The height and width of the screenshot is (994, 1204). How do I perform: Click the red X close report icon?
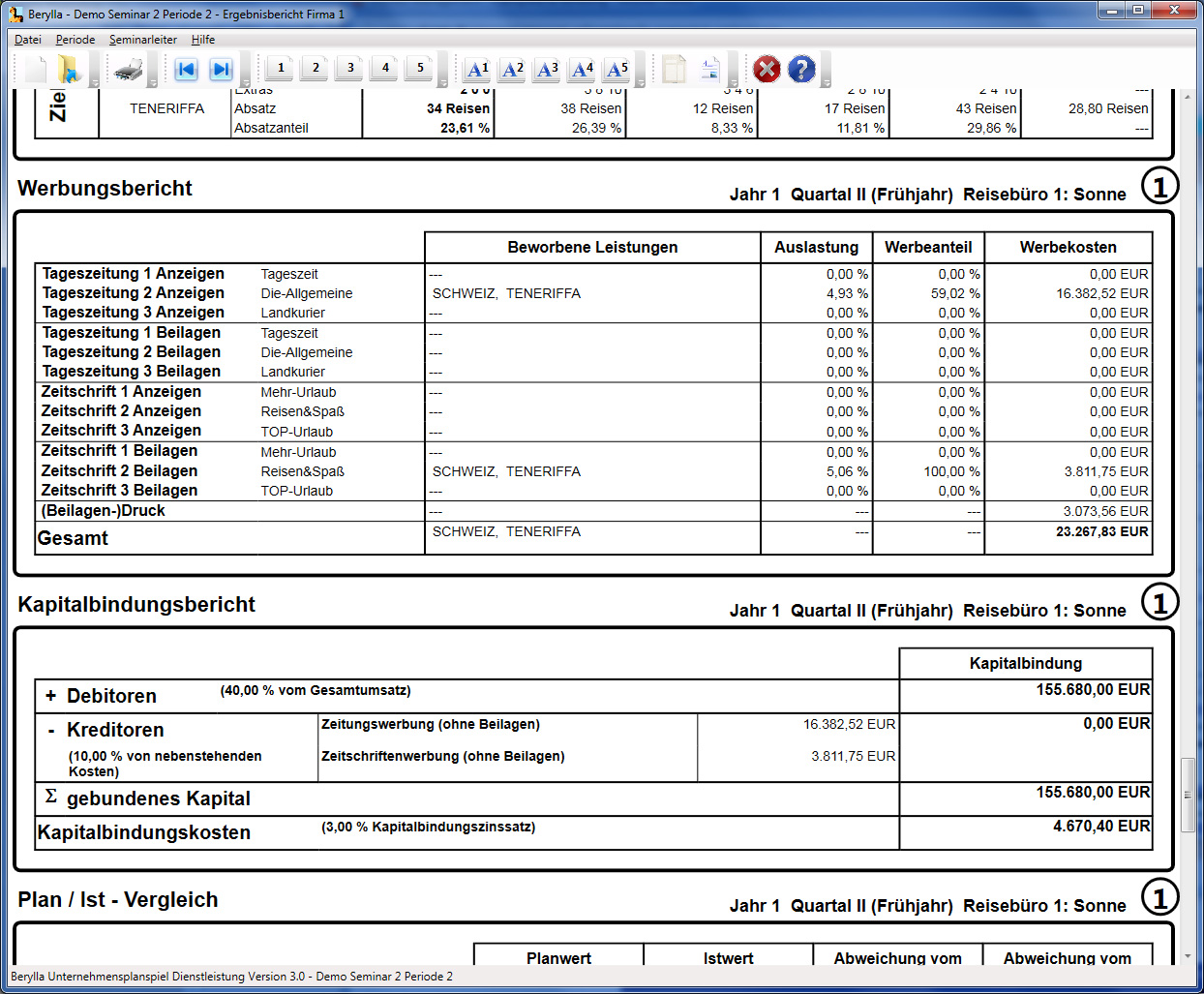click(x=767, y=69)
